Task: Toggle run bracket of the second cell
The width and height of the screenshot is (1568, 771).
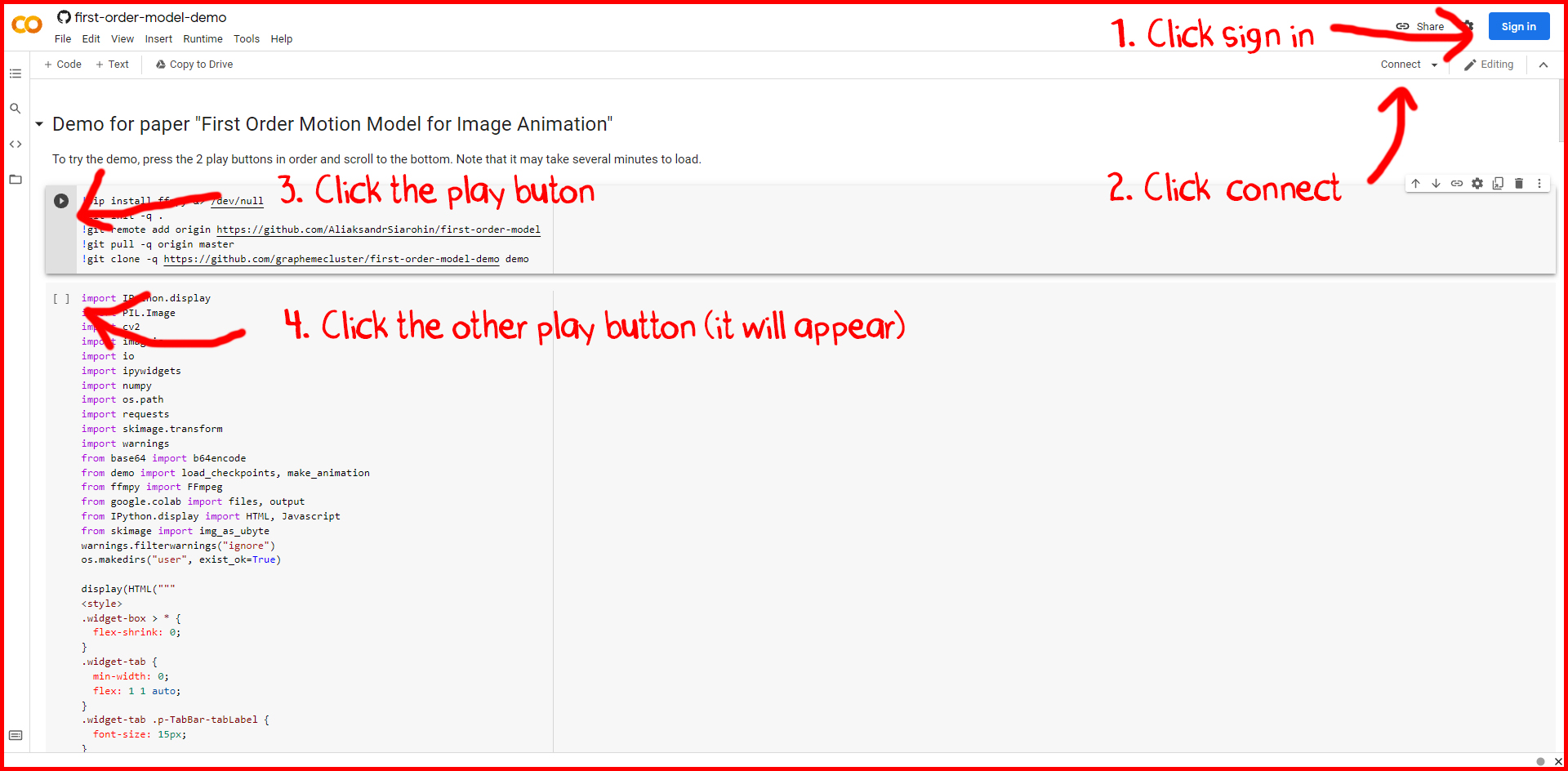Action: tap(61, 299)
